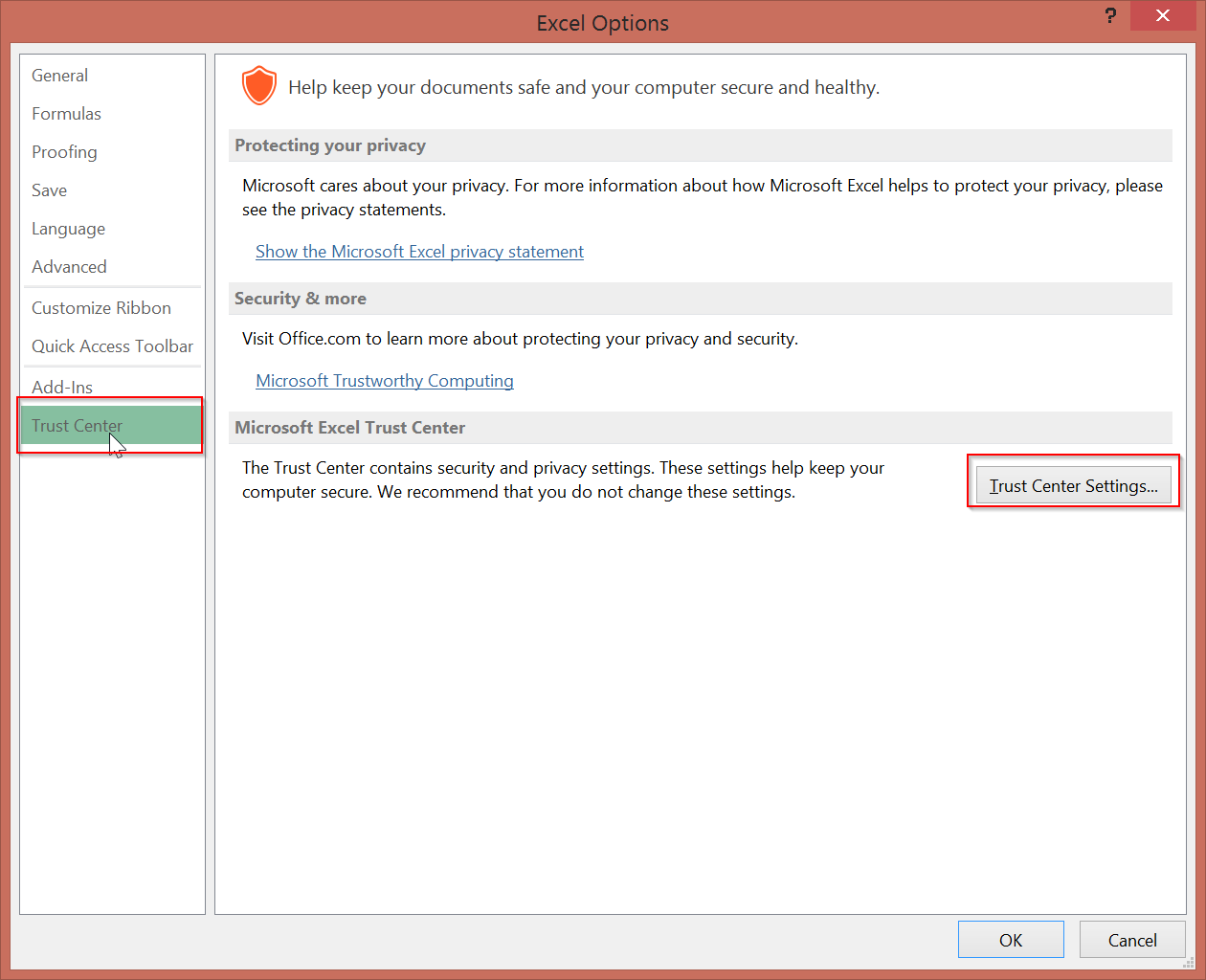
Task: Dismiss the dialog with Cancel
Action: click(1132, 940)
